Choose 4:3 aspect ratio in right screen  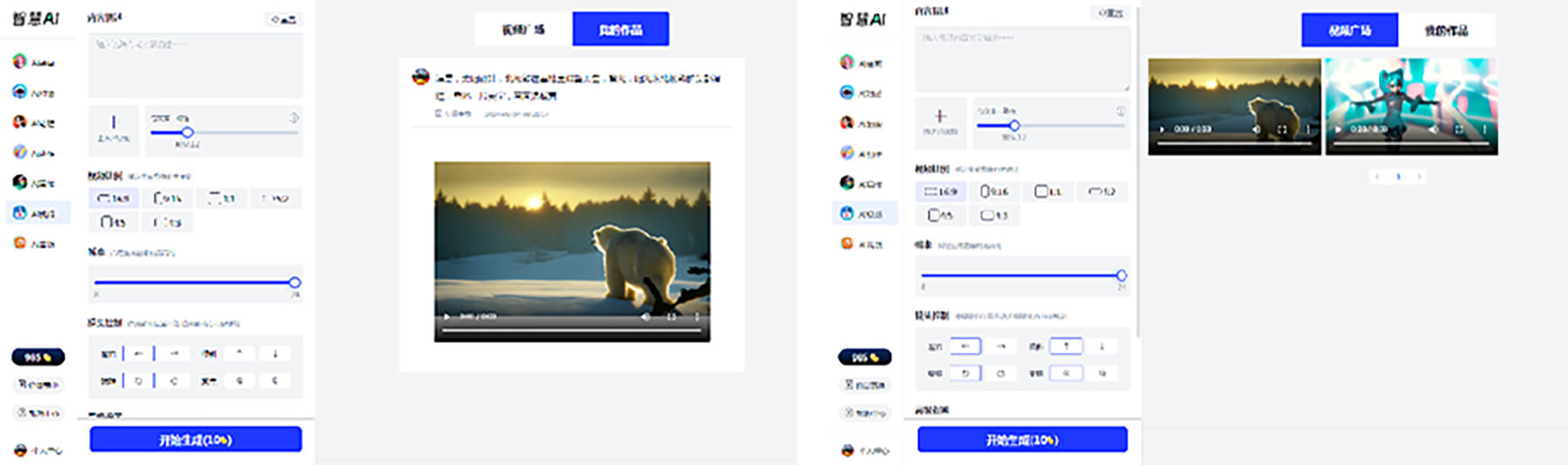pyautogui.click(x=995, y=215)
